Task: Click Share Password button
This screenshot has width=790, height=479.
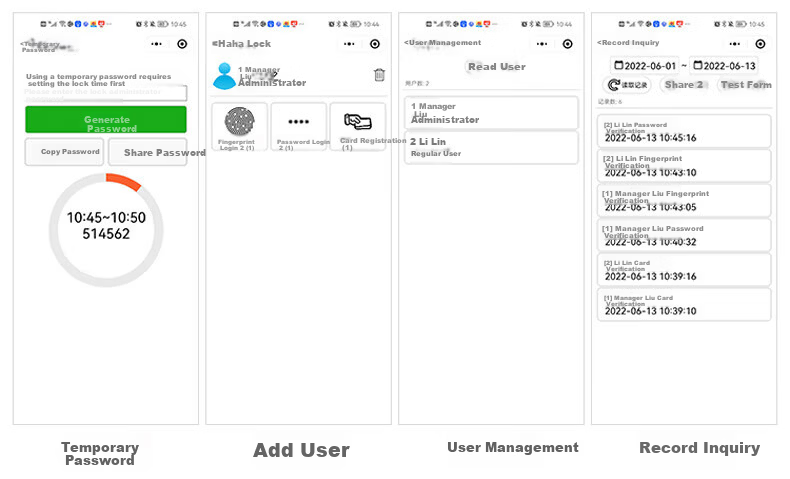Action: click(148, 152)
